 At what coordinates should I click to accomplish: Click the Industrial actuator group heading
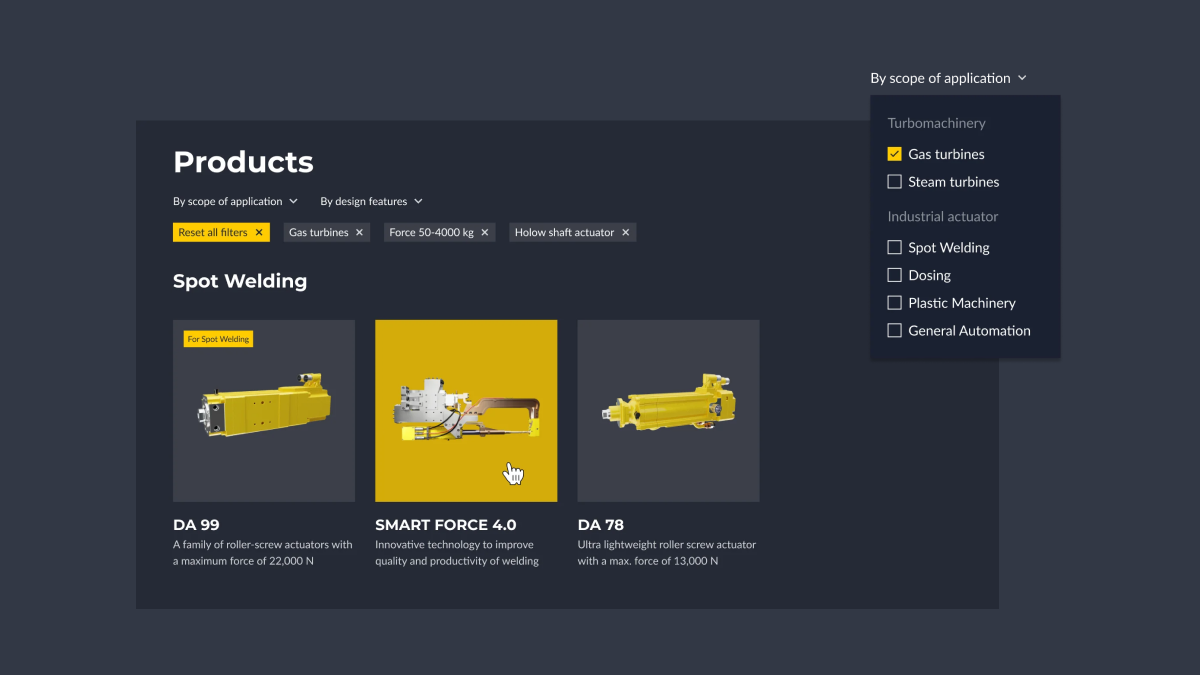click(x=943, y=216)
